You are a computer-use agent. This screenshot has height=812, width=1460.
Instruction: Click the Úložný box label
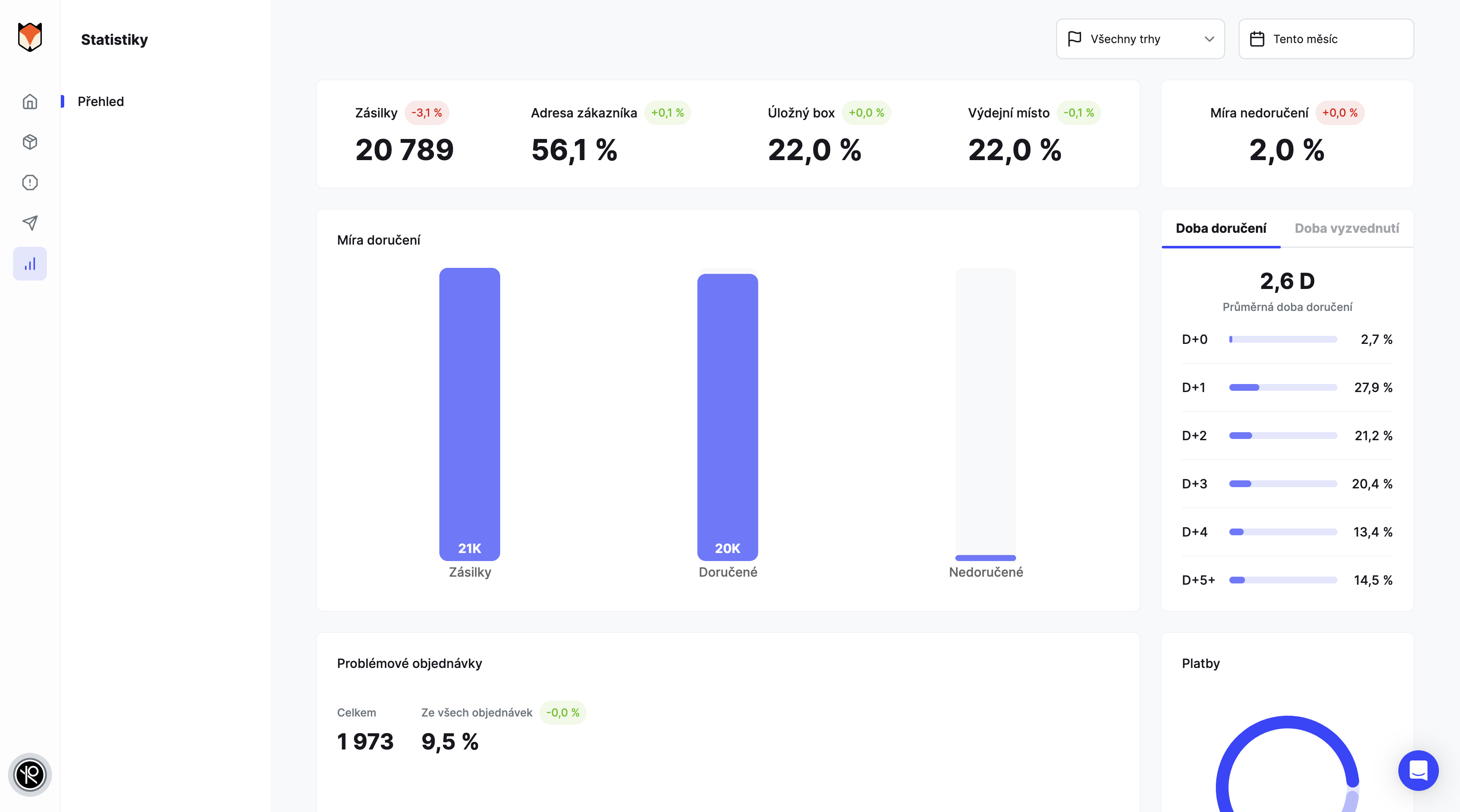pyautogui.click(x=801, y=113)
